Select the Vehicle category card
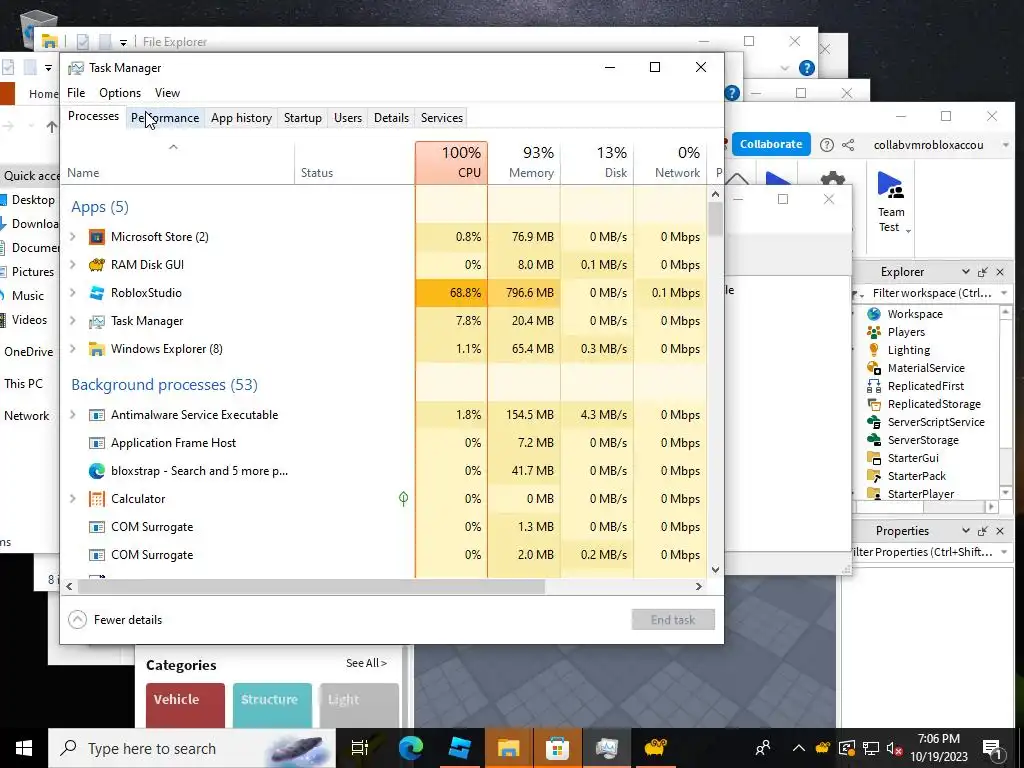This screenshot has height=768, width=1024. point(185,705)
